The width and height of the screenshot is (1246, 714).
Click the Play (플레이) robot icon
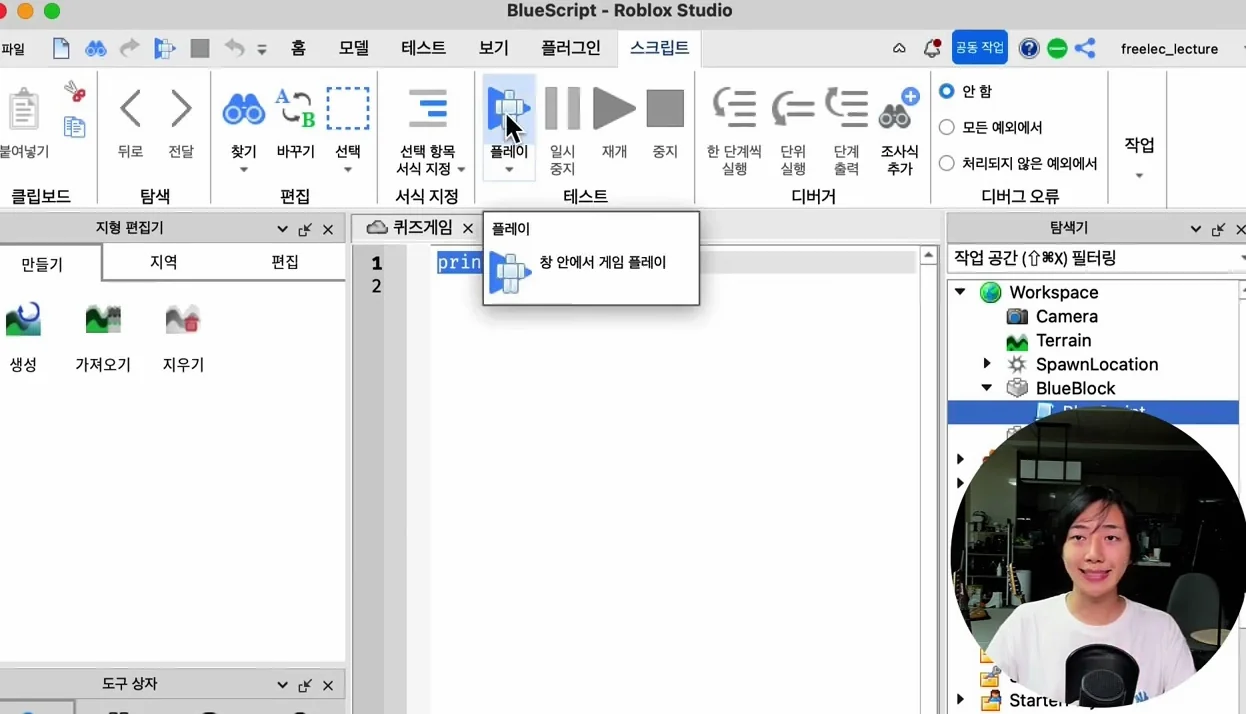coord(509,108)
